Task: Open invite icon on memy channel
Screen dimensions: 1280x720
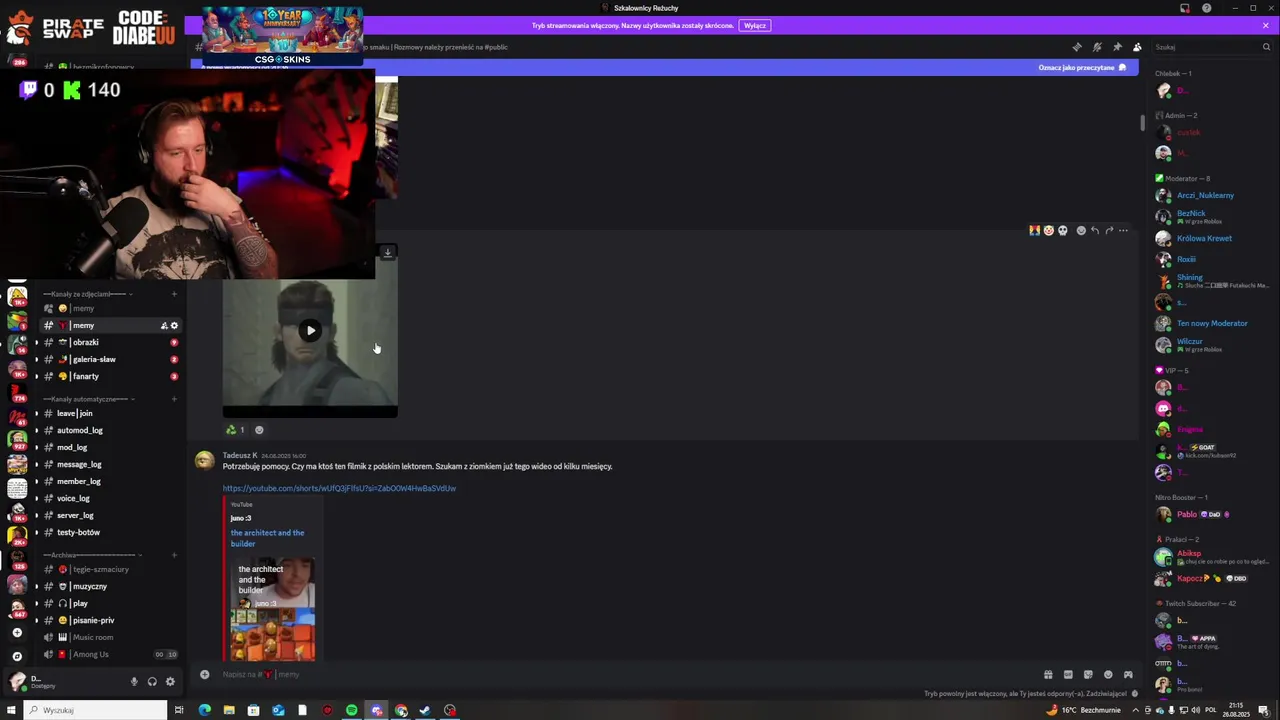Action: click(164, 325)
